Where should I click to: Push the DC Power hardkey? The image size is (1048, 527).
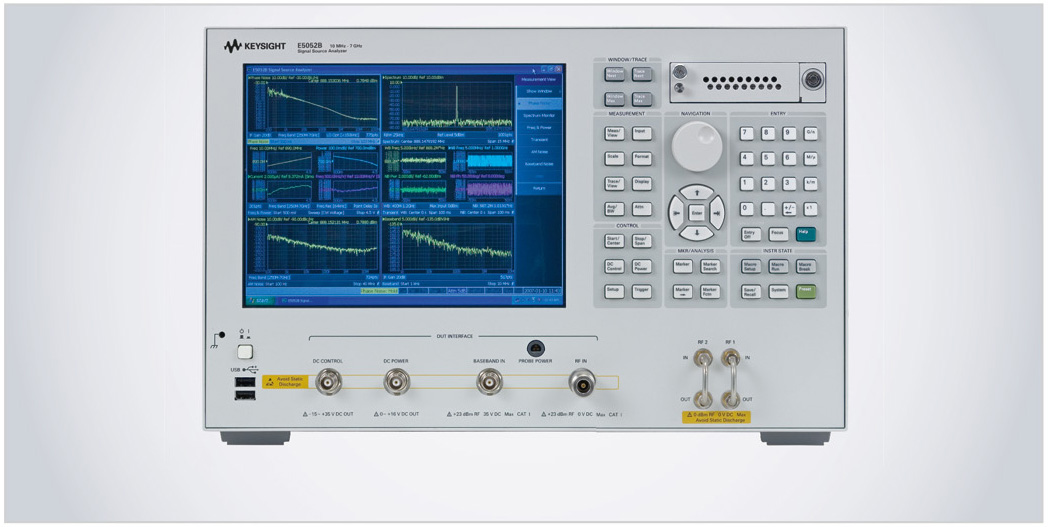pos(642,266)
